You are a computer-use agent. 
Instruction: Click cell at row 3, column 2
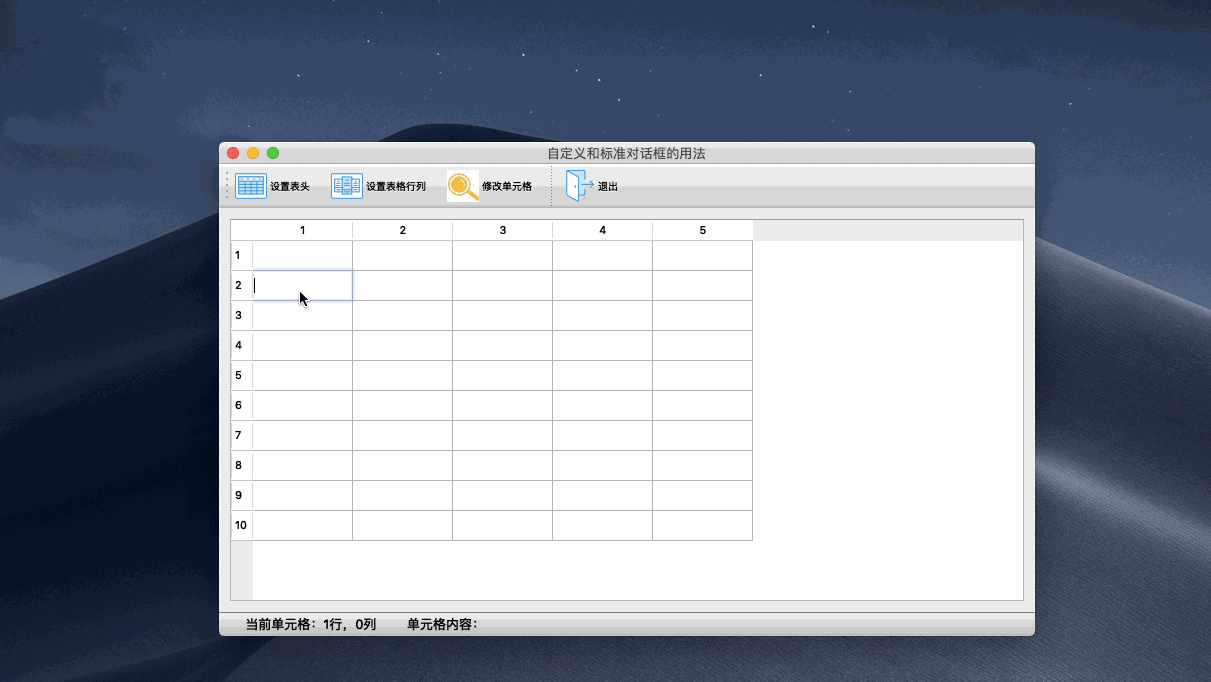coord(403,315)
